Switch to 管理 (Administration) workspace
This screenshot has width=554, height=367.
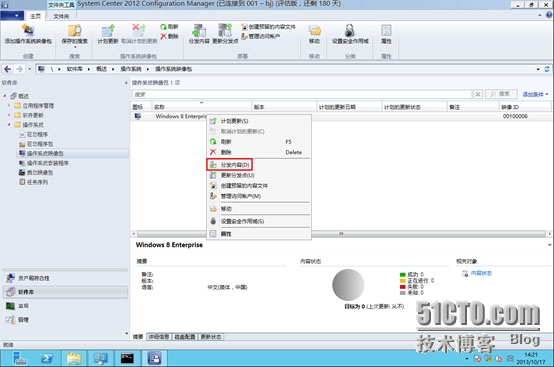65,320
